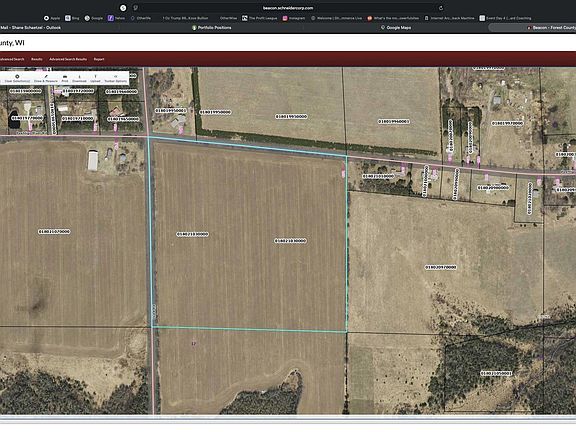This screenshot has height=432, width=576.
Task: Click parcel label 018021050001 in wooded southeast area
Action: pos(496,374)
